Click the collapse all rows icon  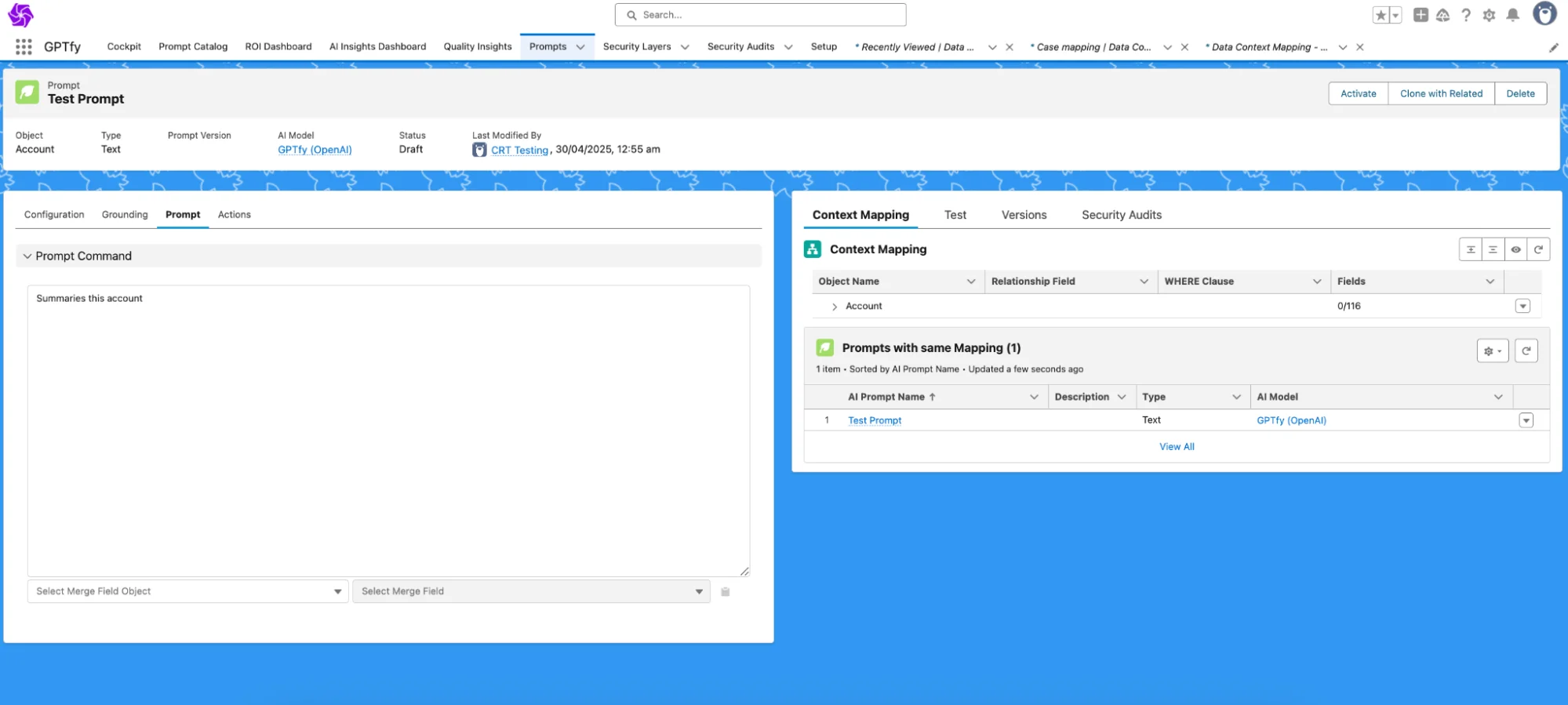click(x=1493, y=249)
